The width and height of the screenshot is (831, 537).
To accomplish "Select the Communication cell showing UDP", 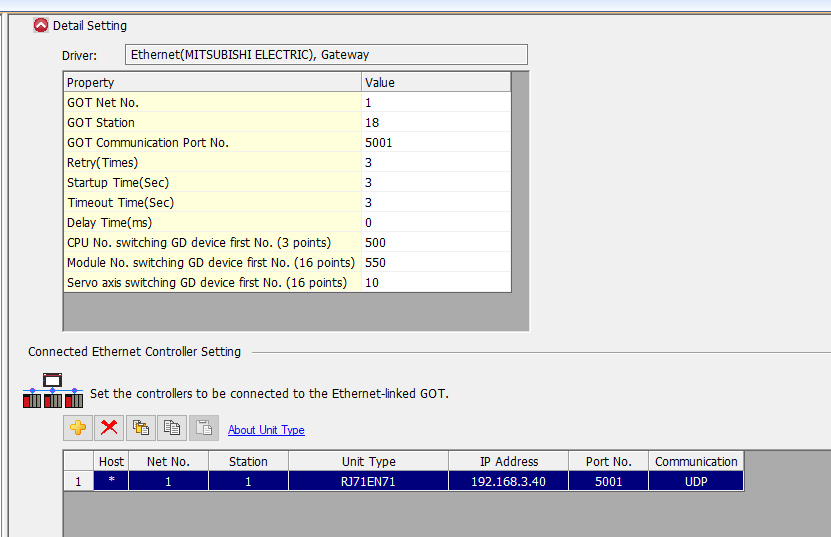I will [x=695, y=481].
